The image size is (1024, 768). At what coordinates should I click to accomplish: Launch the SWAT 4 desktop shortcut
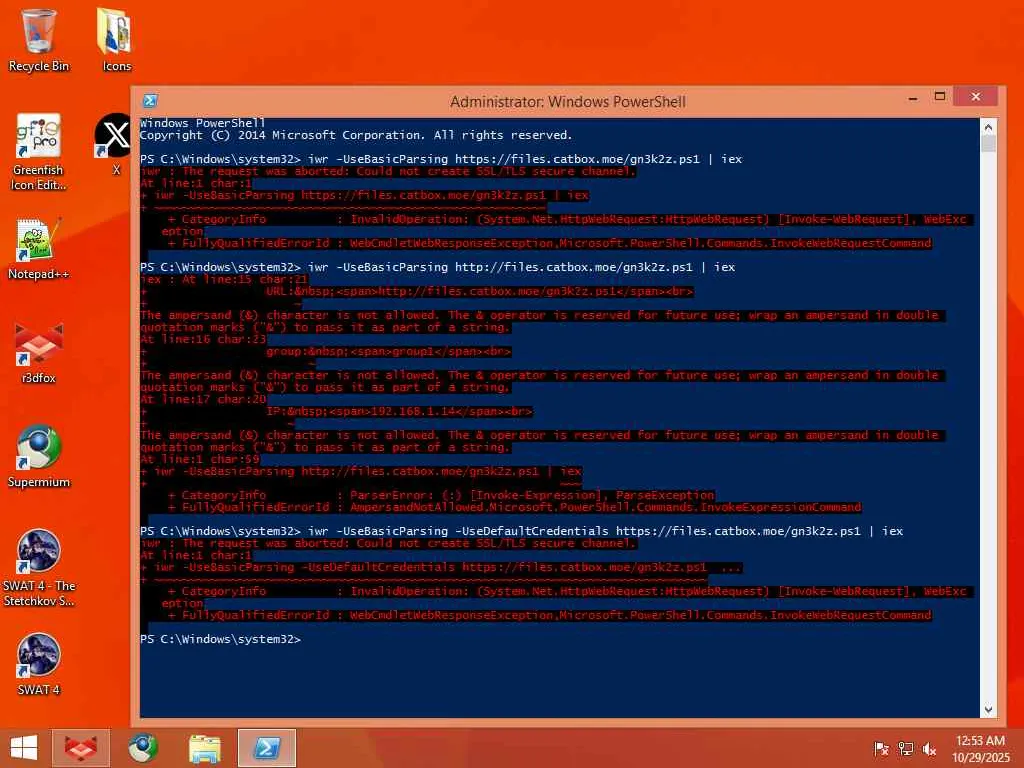(39, 664)
